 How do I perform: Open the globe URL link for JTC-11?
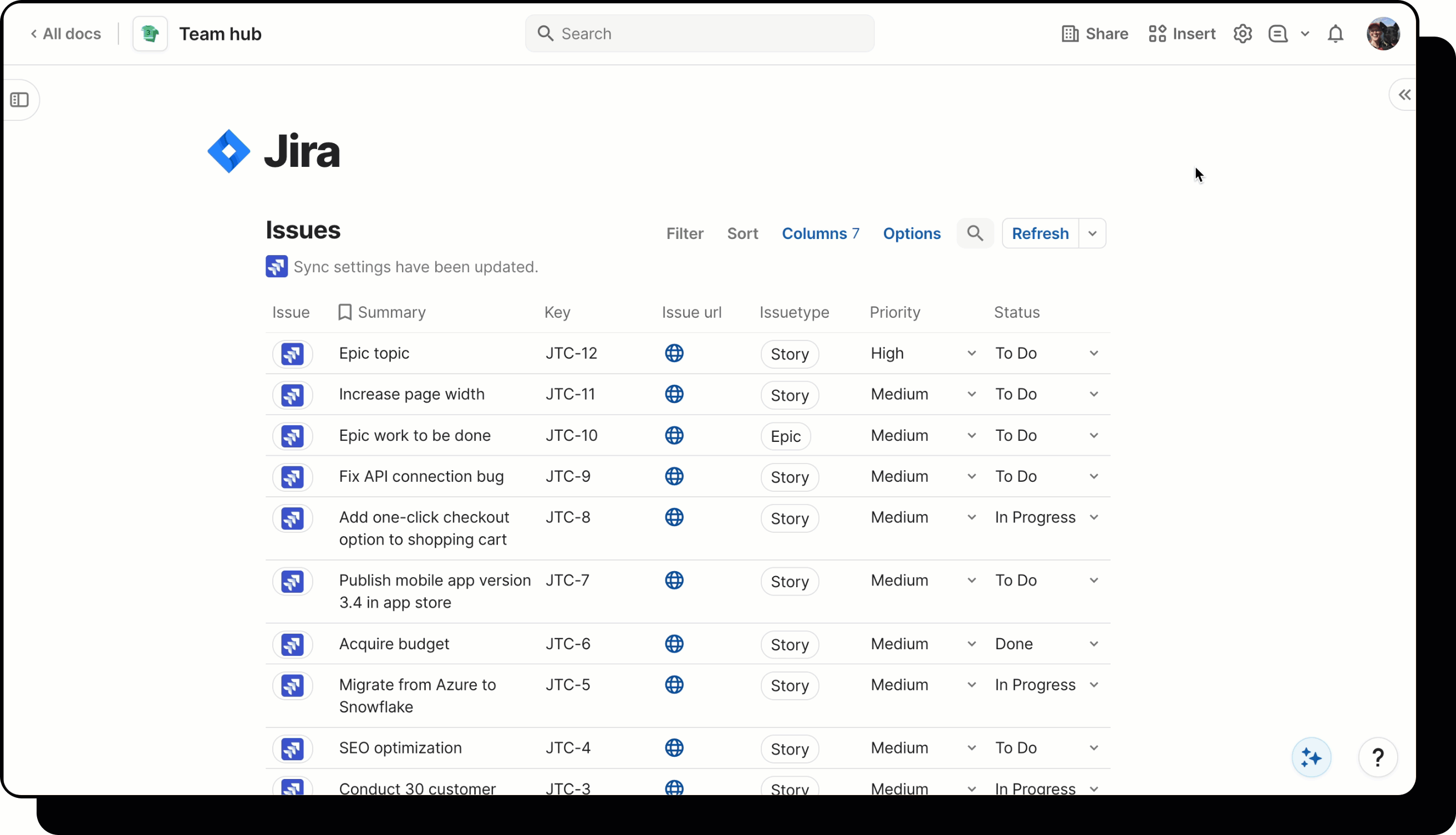point(674,394)
